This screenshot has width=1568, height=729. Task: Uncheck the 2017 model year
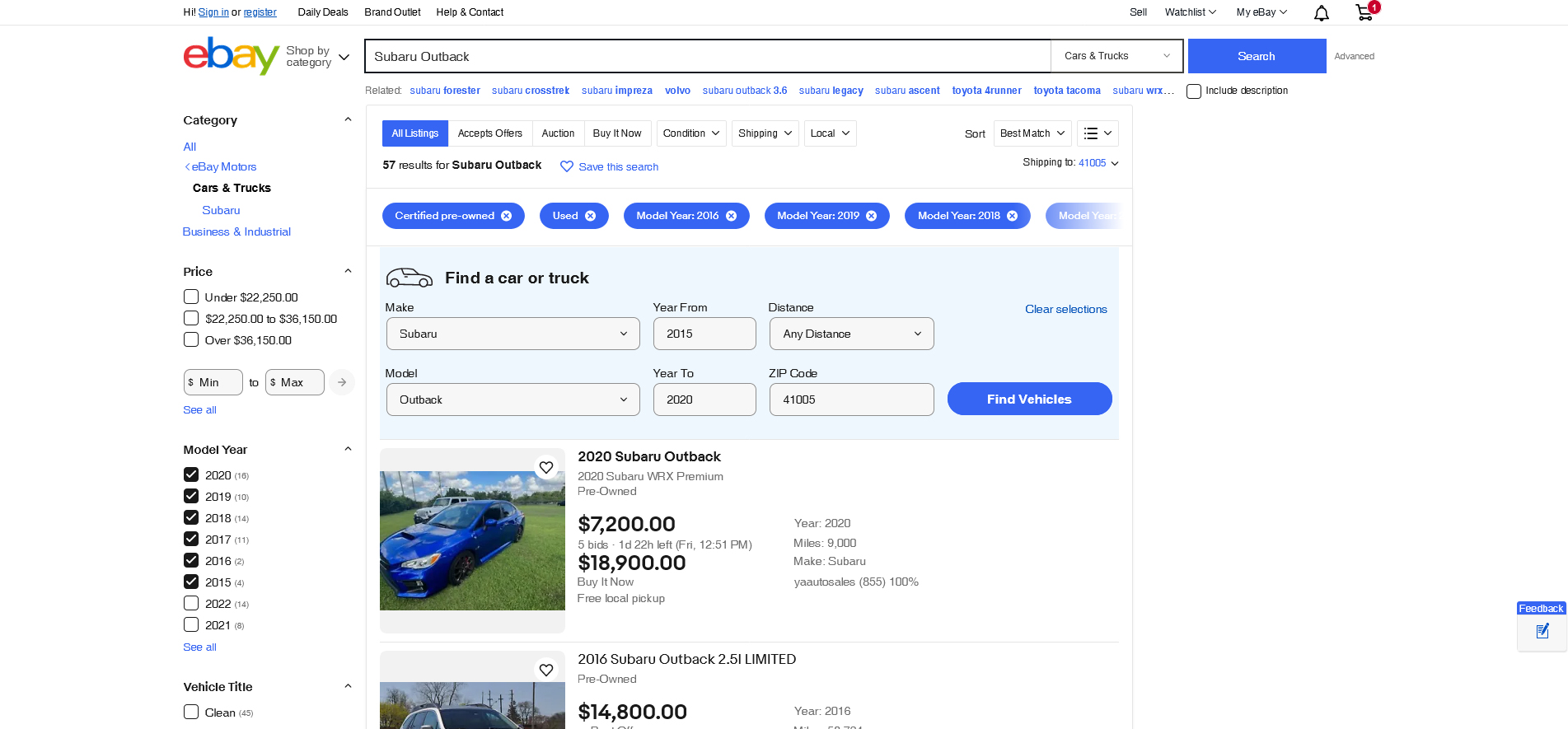click(191, 539)
